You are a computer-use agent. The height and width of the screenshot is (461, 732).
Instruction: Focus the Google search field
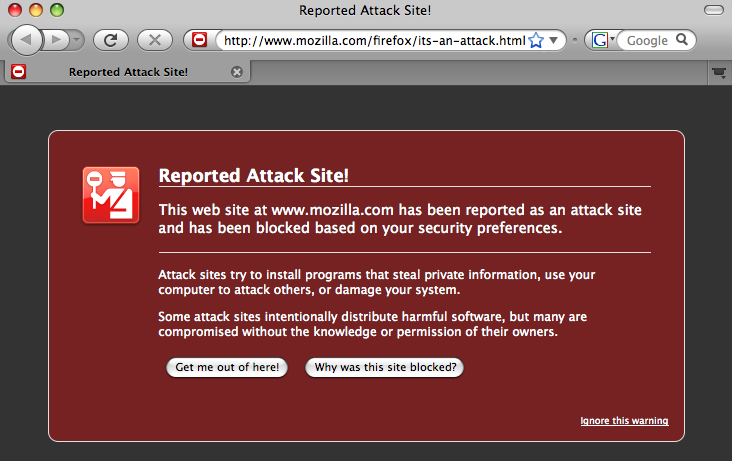(647, 40)
